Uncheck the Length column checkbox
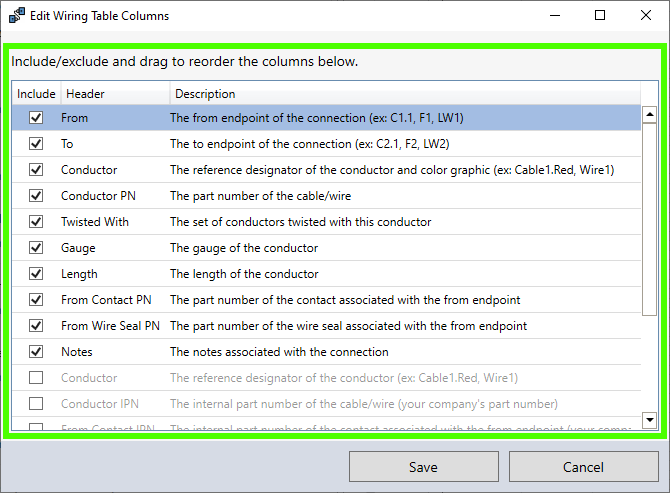Viewport: 670px width, 493px height. 36,273
